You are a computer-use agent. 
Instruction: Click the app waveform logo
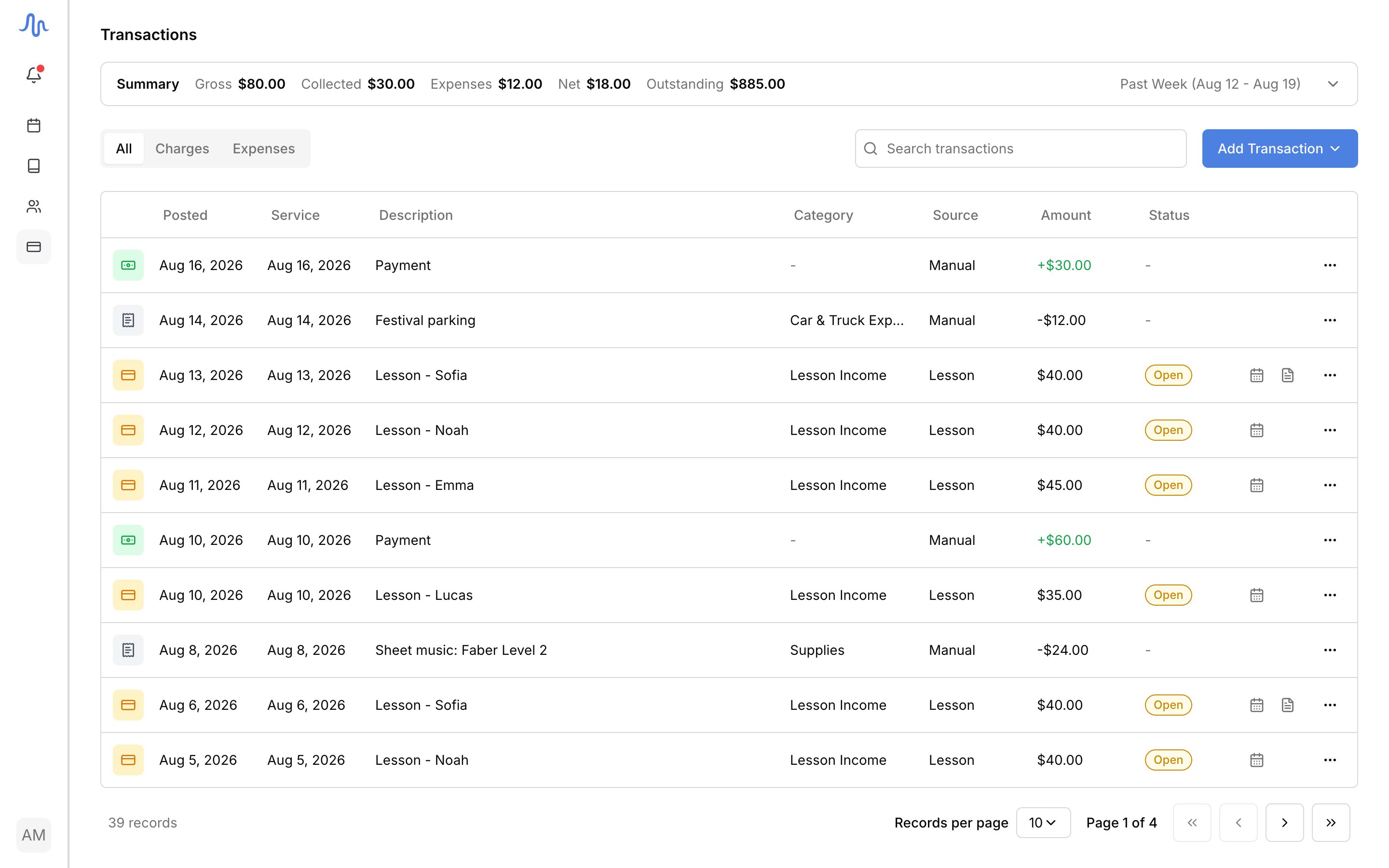point(34,25)
